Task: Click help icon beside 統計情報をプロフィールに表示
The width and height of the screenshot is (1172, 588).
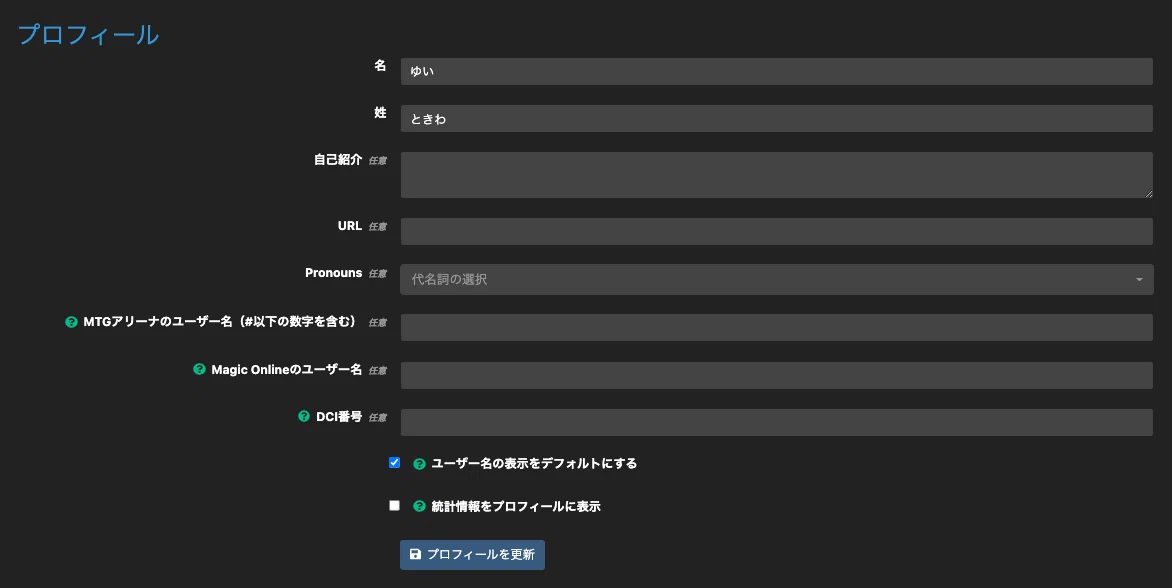Action: click(419, 507)
